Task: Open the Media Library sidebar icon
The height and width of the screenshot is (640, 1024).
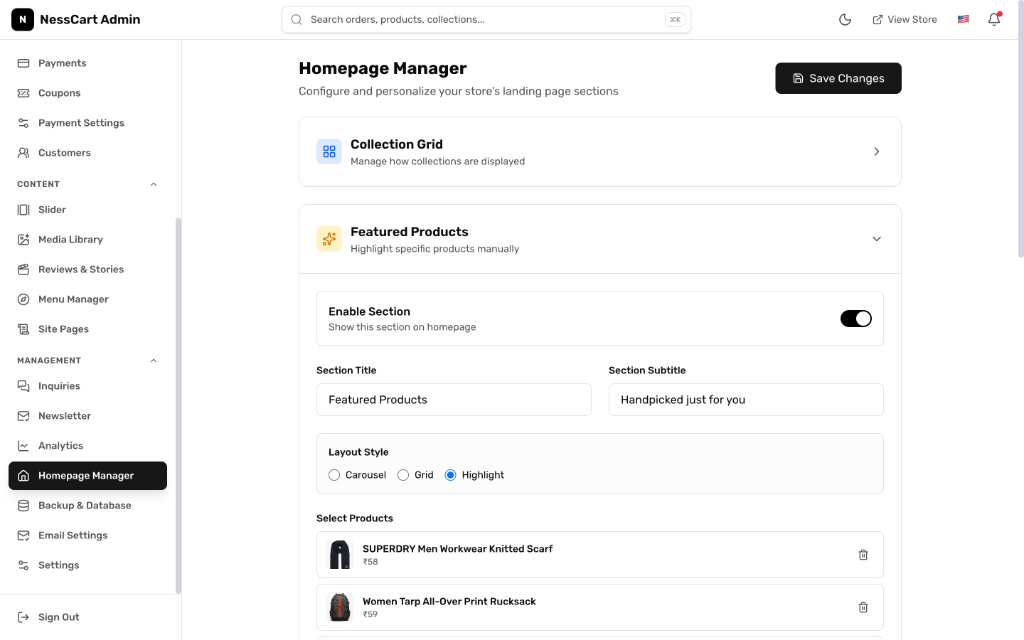Action: pos(23,239)
